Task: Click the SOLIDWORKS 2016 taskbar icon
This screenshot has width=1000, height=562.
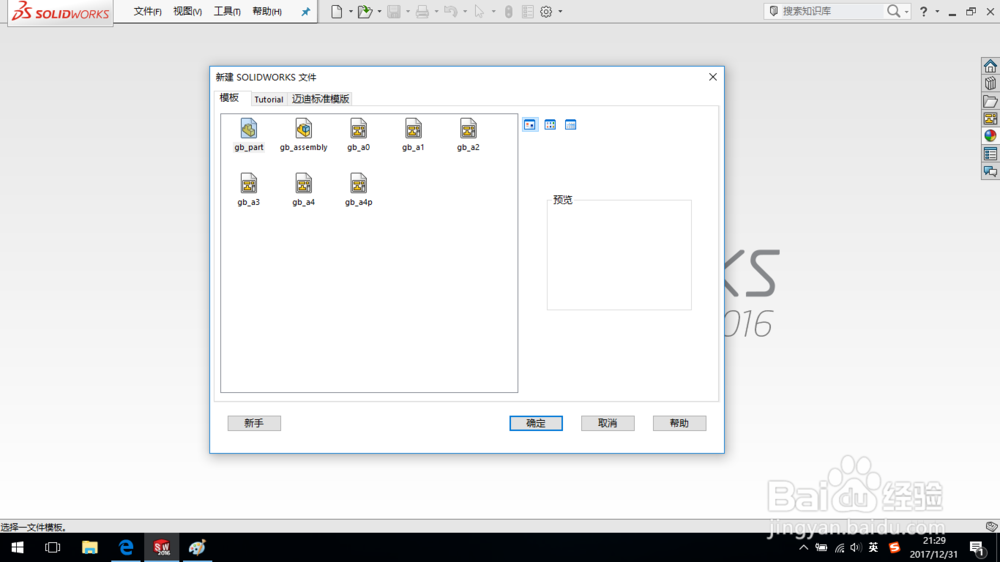Action: (161, 547)
